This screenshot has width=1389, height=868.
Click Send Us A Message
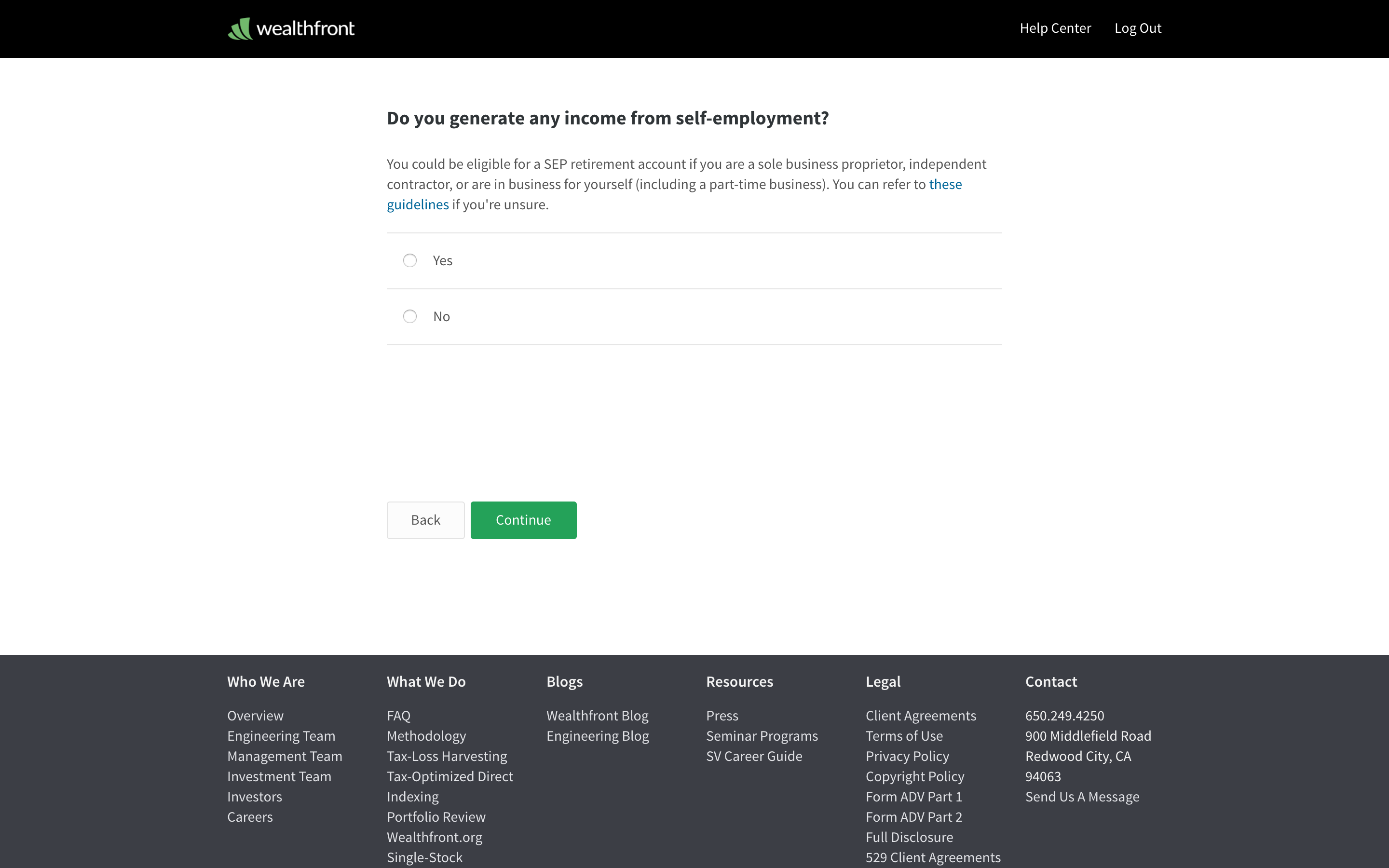pos(1082,797)
